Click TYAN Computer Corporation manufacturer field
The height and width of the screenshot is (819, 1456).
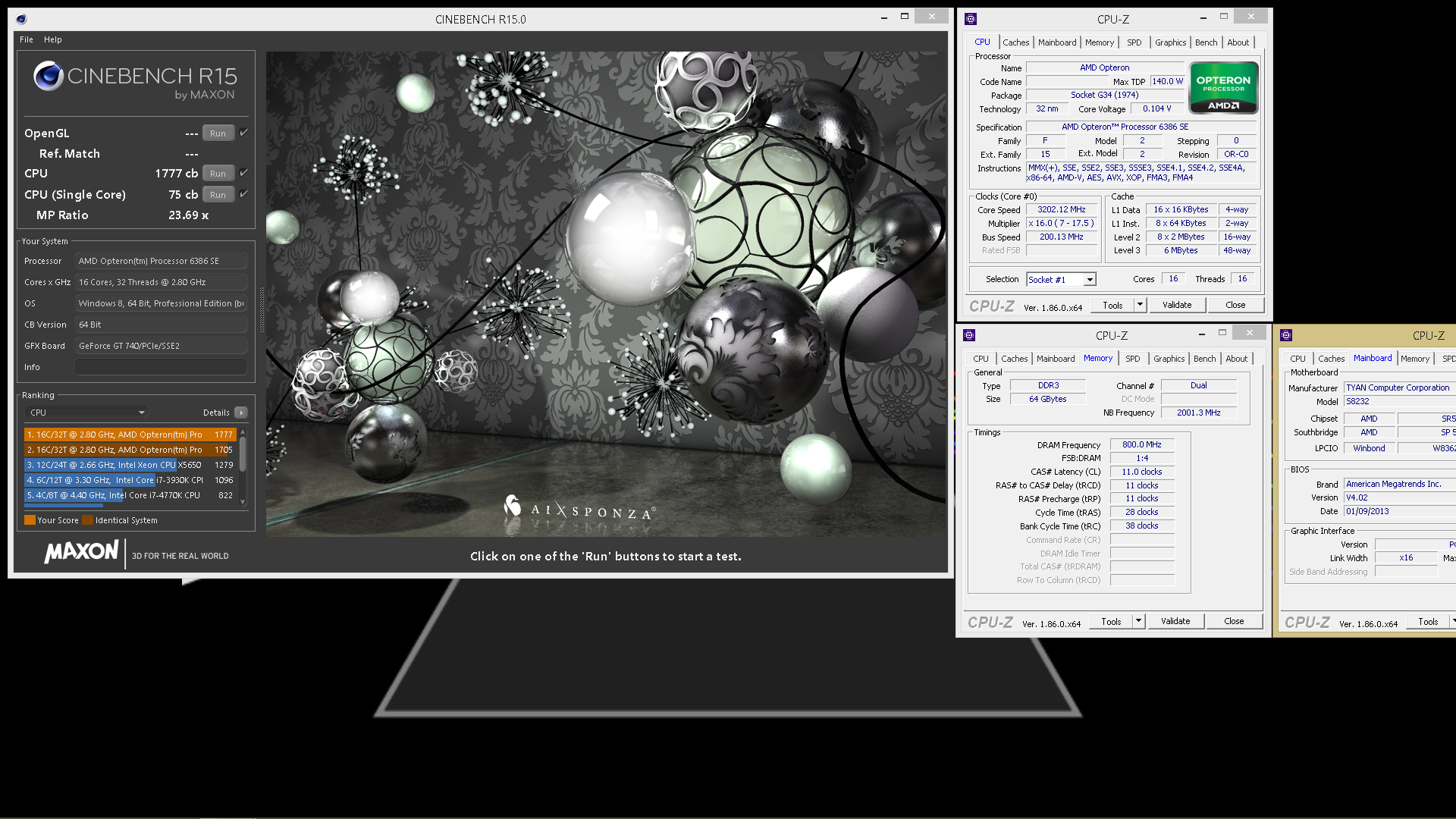coord(1400,388)
